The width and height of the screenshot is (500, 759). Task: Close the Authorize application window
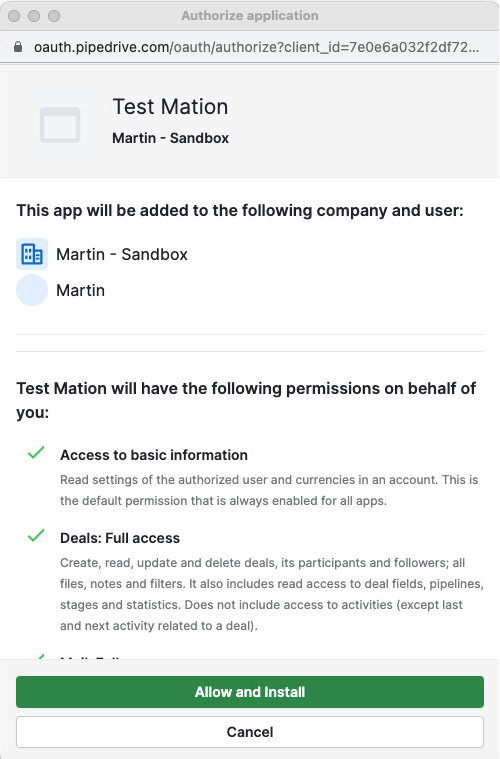(x=14, y=16)
